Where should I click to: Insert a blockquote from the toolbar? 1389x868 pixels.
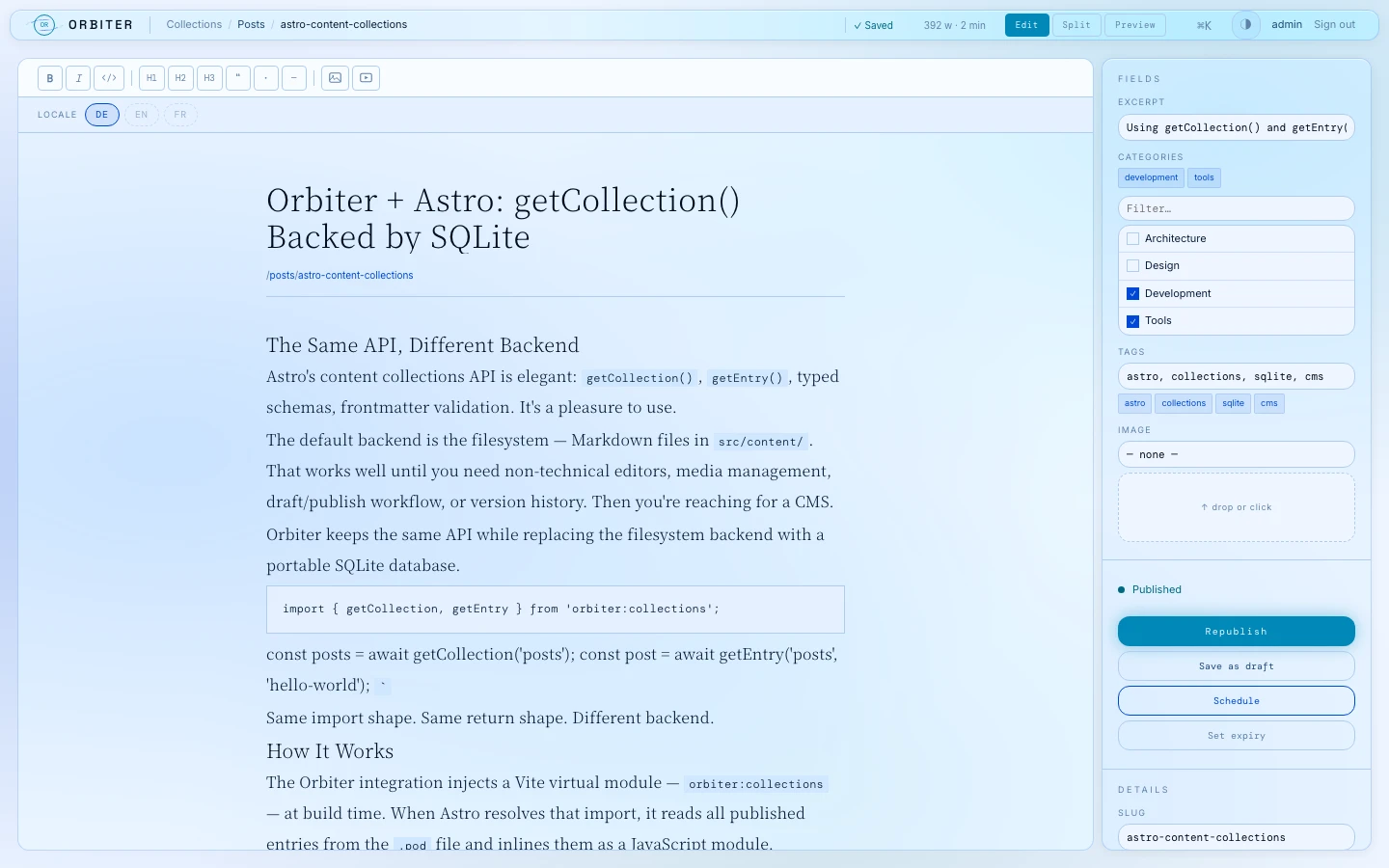pos(238,78)
